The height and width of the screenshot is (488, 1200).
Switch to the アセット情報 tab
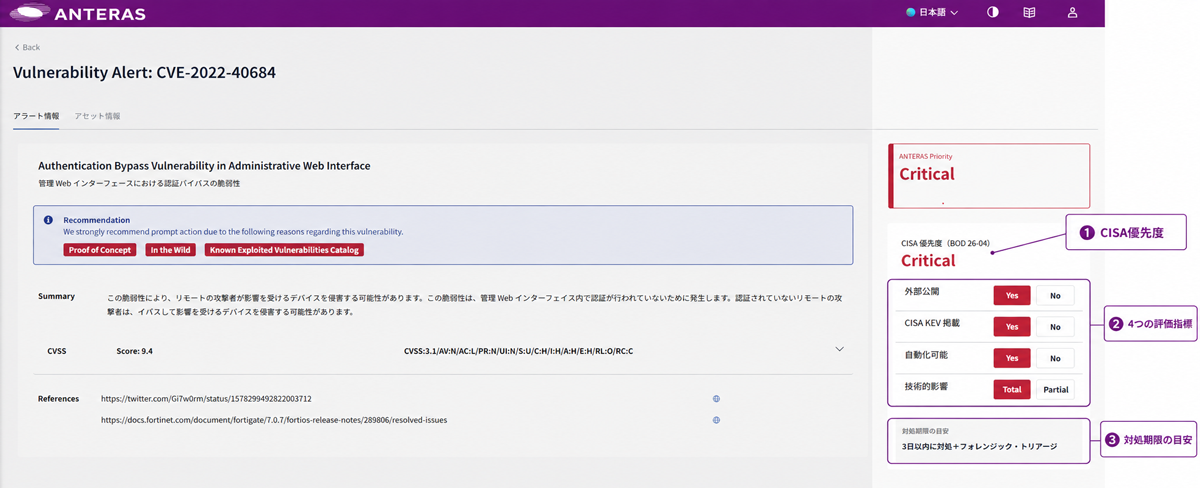tap(97, 116)
